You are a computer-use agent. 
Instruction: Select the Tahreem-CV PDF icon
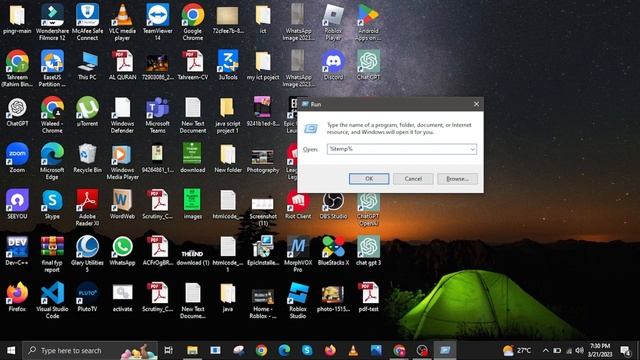click(x=193, y=65)
